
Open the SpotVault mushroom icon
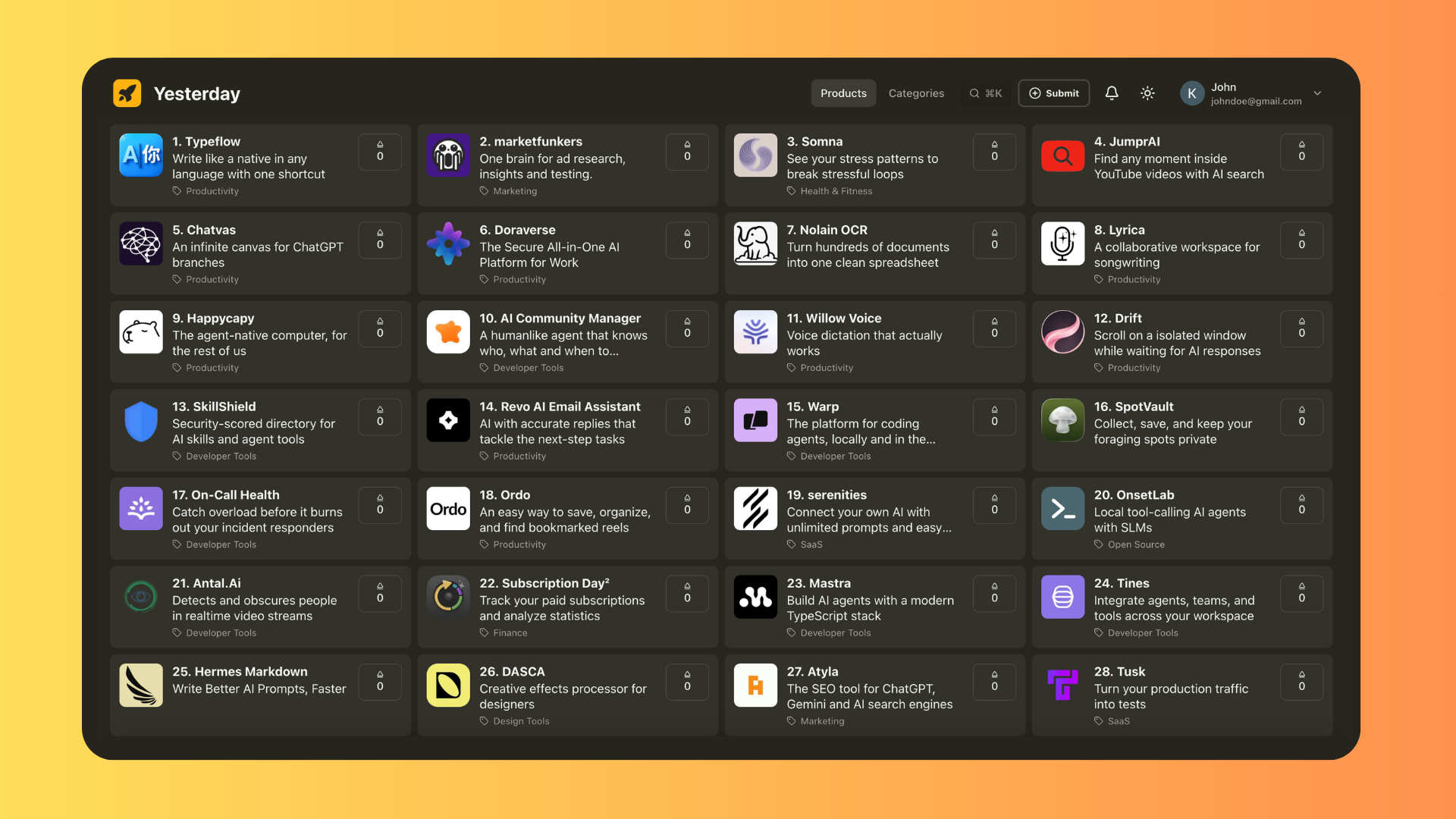point(1062,420)
